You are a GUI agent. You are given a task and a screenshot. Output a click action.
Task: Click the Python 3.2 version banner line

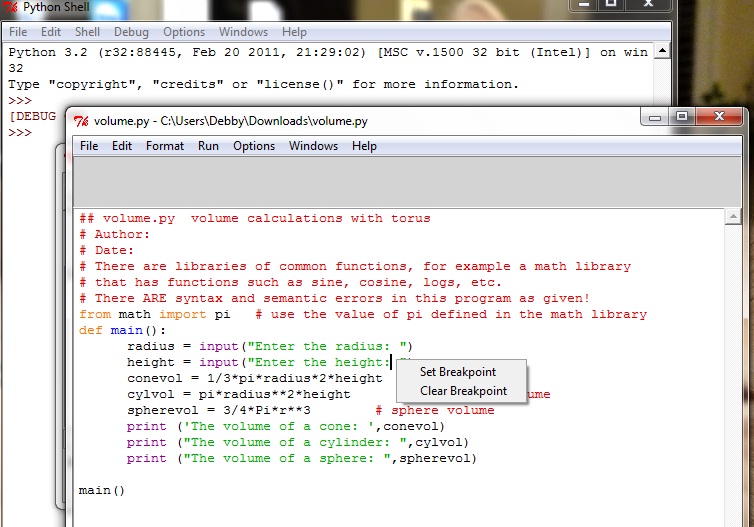[328, 52]
